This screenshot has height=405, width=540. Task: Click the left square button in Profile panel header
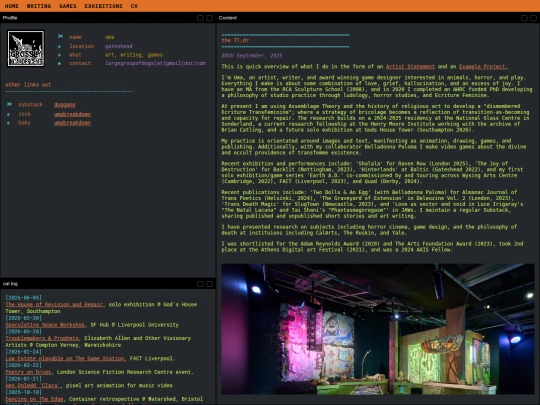point(200,18)
